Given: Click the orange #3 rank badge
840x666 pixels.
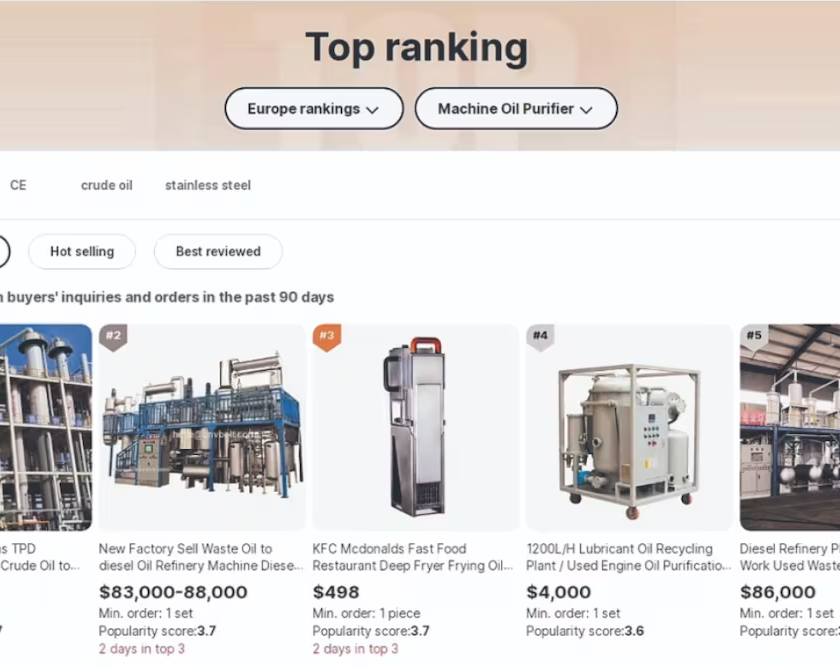Looking at the screenshot, I should pos(327,337).
